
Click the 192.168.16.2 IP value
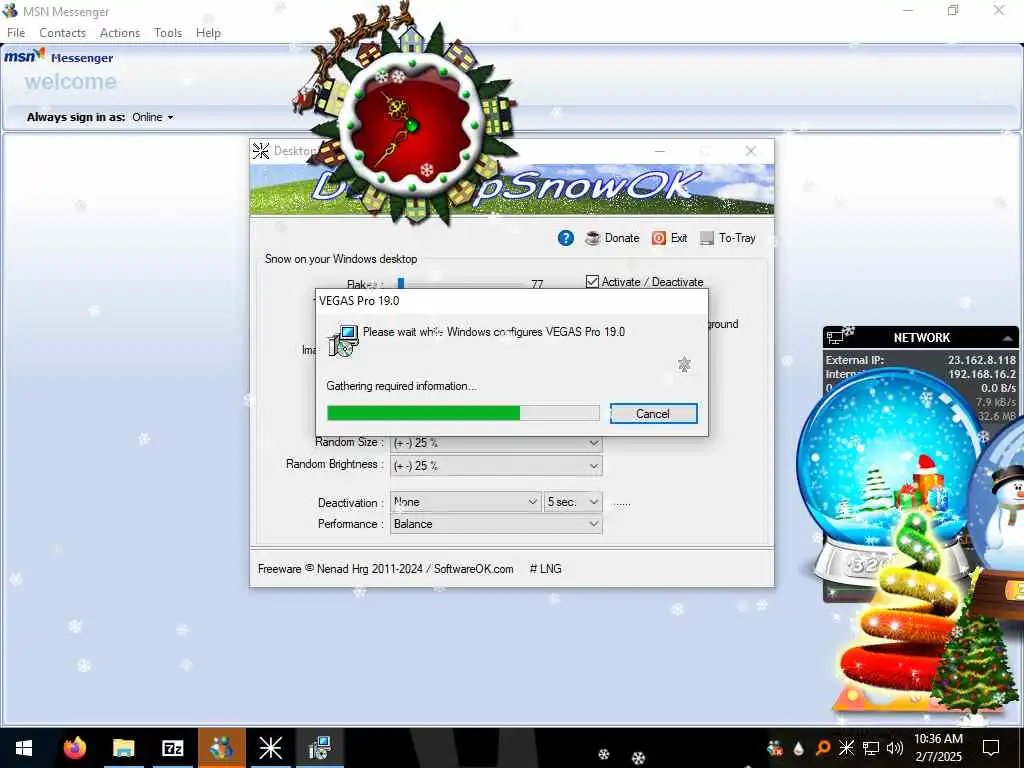[x=982, y=374]
